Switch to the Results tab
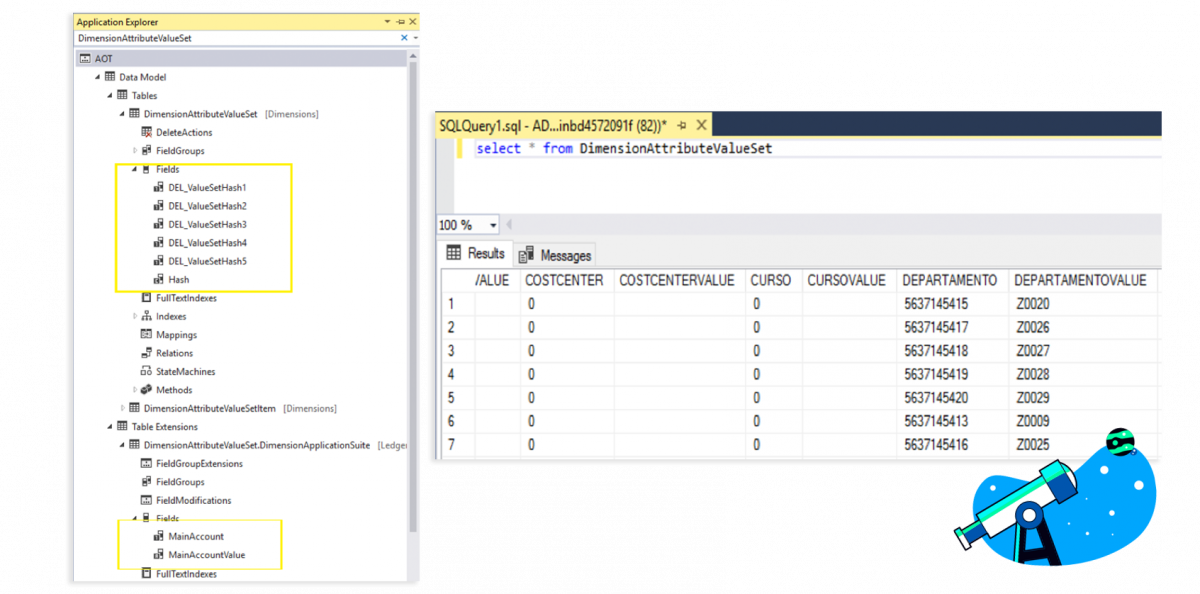The width and height of the screenshot is (1200, 594). [476, 253]
